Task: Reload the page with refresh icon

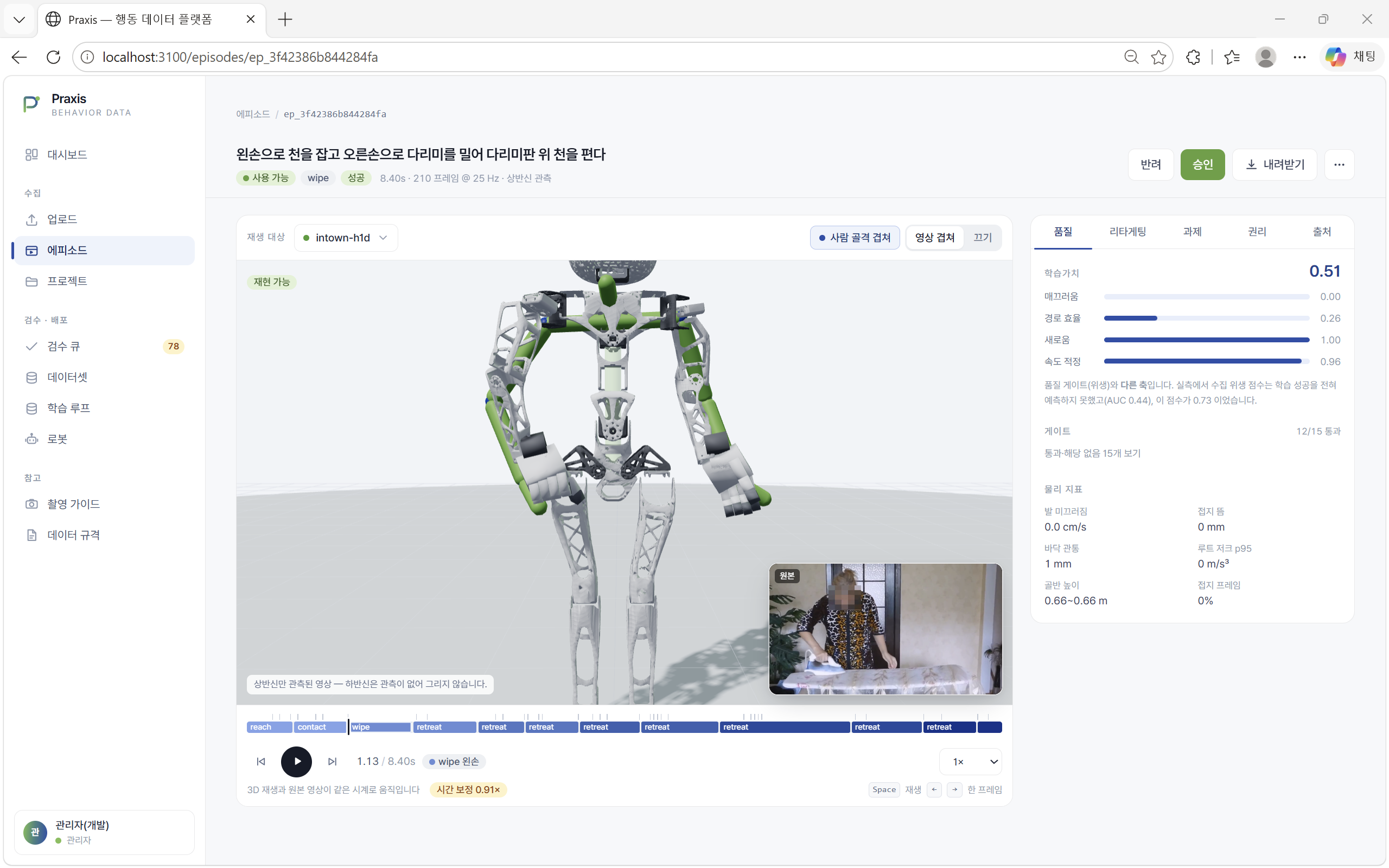Action: pos(53,57)
